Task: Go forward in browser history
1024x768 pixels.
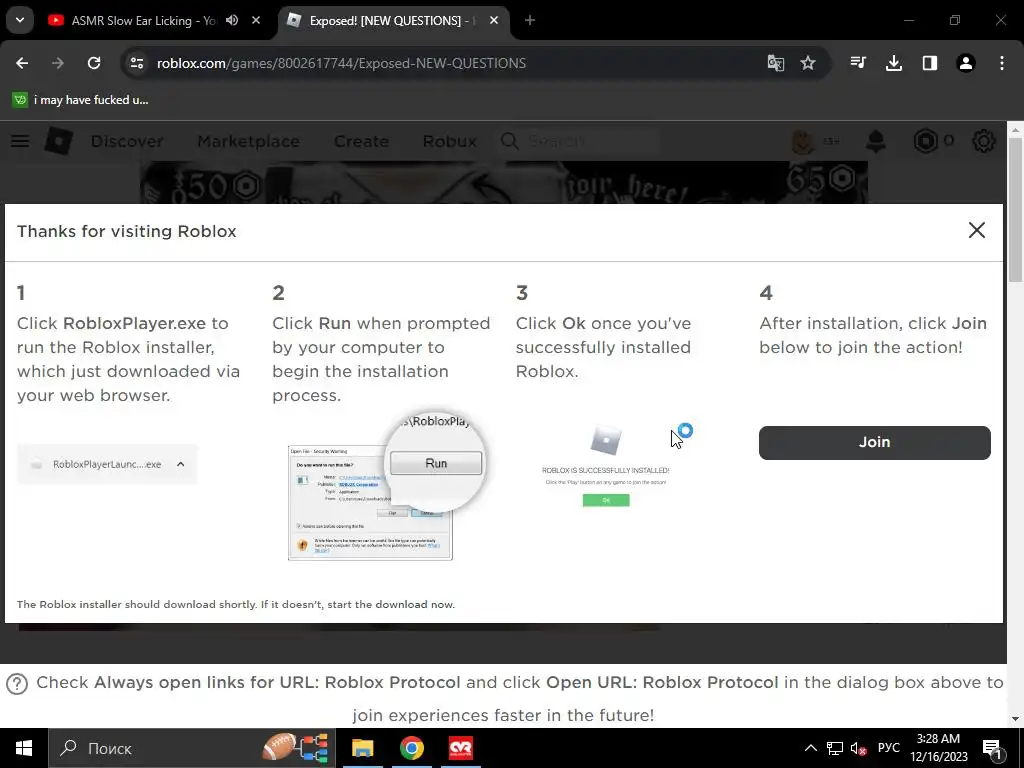Action: point(58,63)
